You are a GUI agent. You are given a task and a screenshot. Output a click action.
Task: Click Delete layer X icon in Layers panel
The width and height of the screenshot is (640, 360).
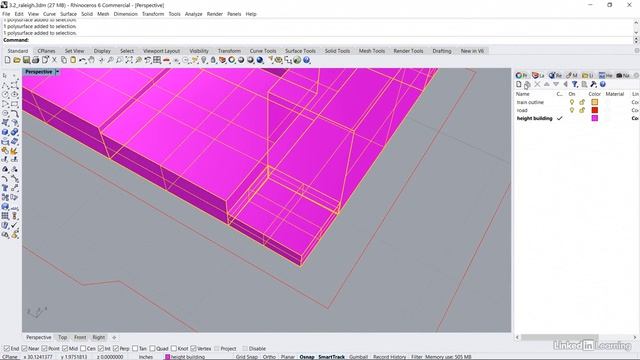537,84
